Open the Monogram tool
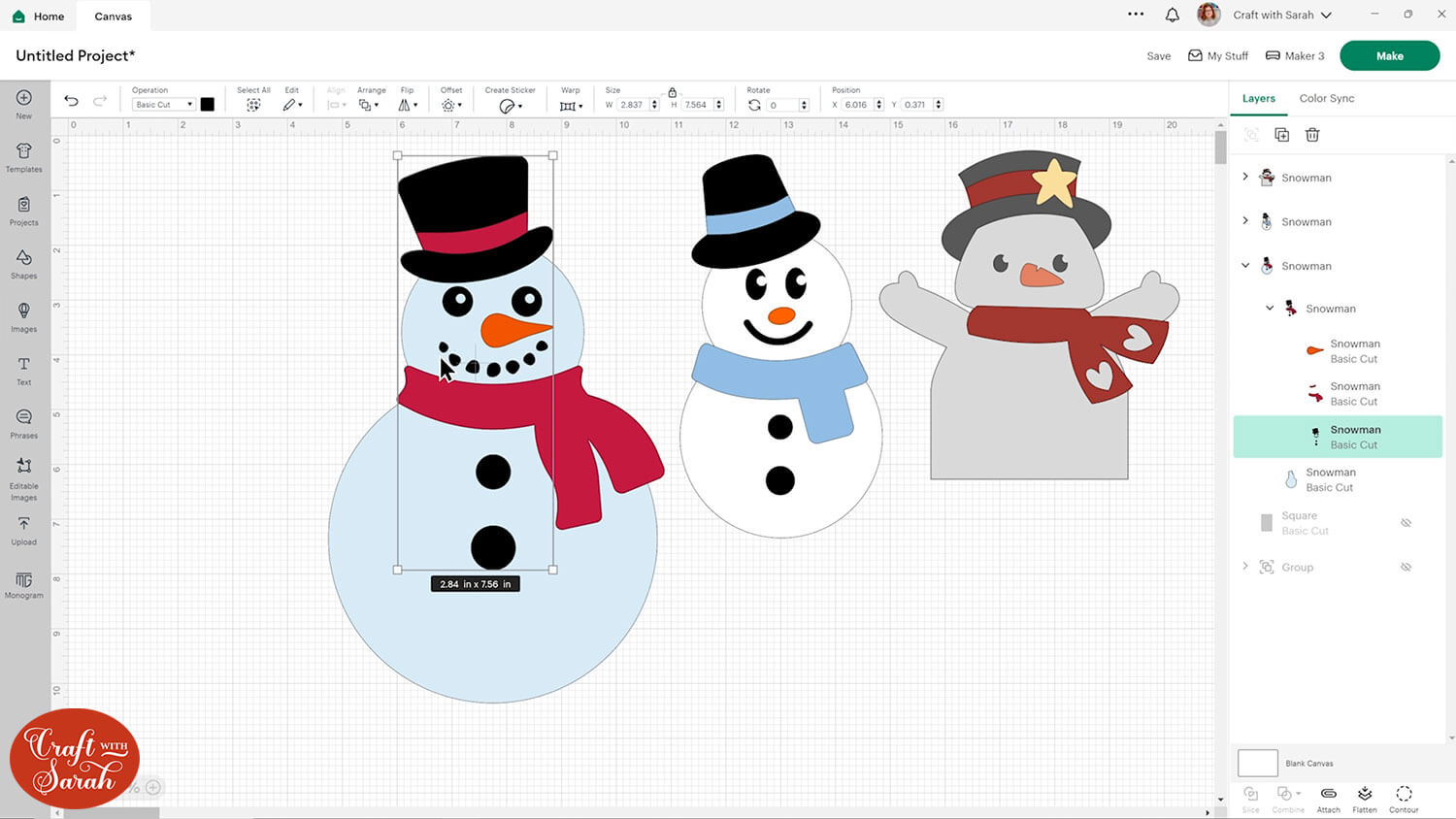Viewport: 1456px width, 819px height. [x=23, y=585]
